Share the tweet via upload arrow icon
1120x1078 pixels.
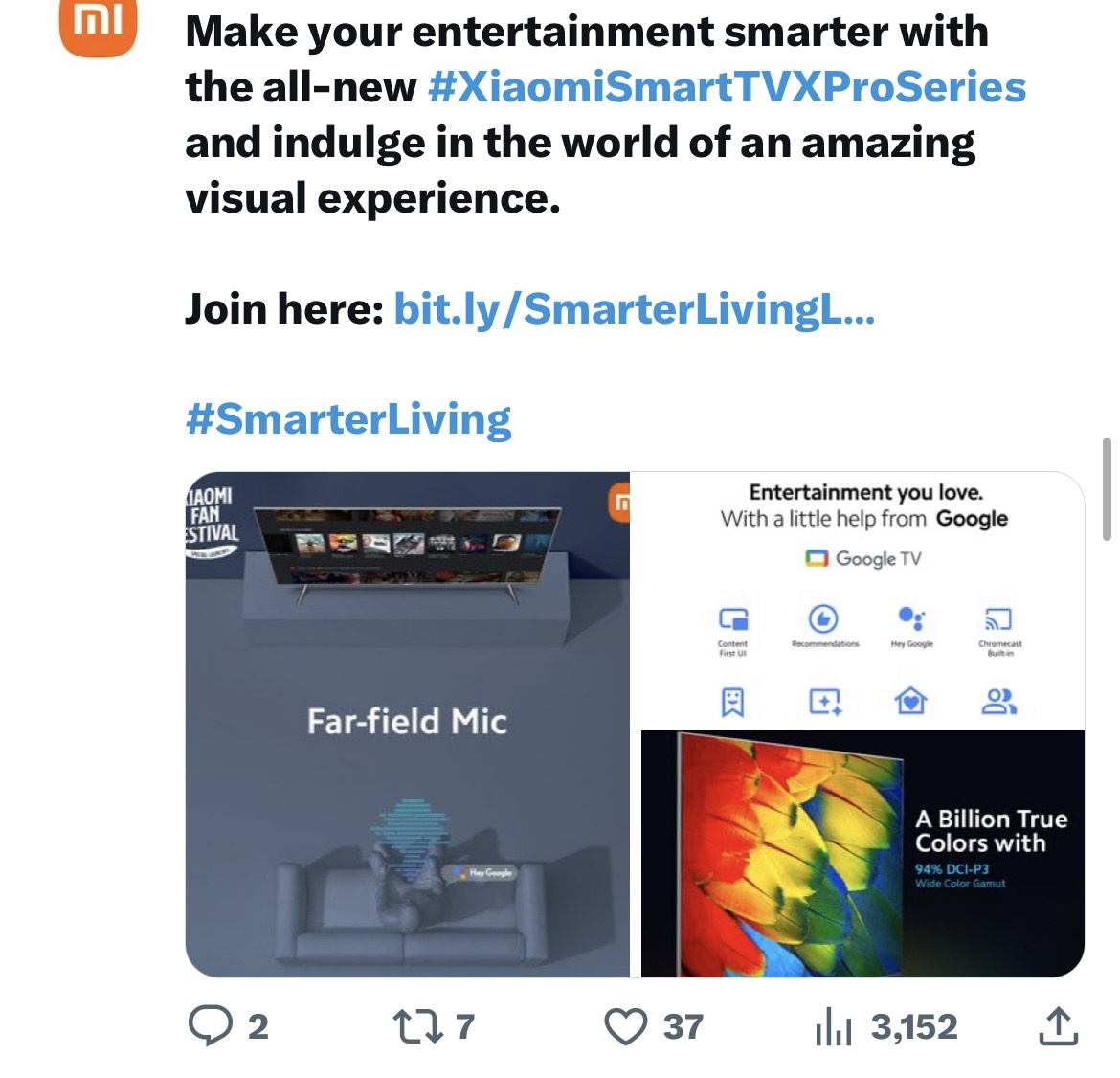[x=1058, y=1026]
